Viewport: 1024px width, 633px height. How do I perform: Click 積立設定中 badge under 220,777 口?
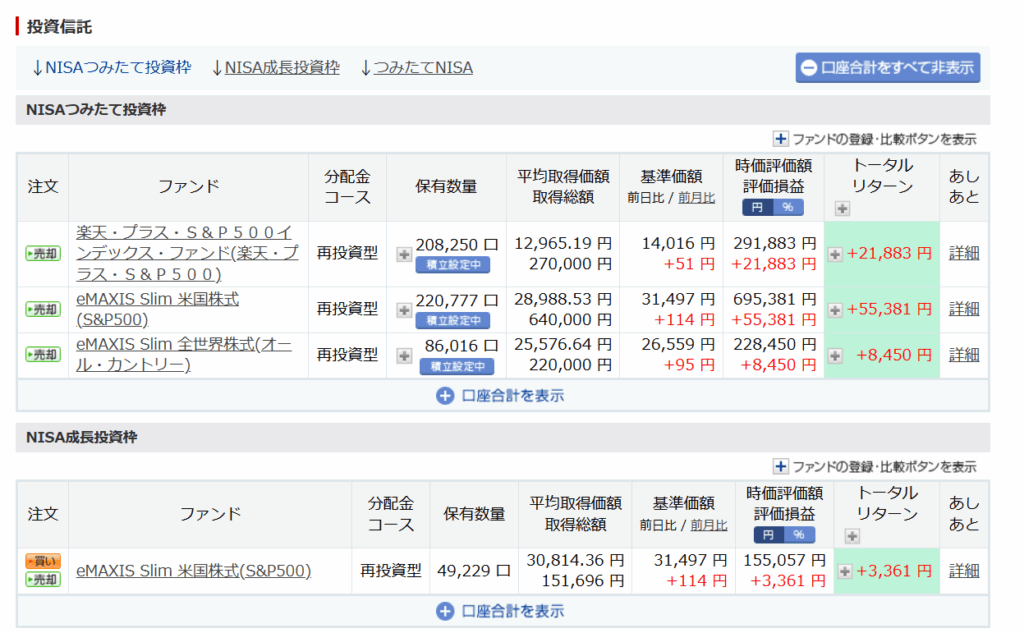(x=453, y=321)
